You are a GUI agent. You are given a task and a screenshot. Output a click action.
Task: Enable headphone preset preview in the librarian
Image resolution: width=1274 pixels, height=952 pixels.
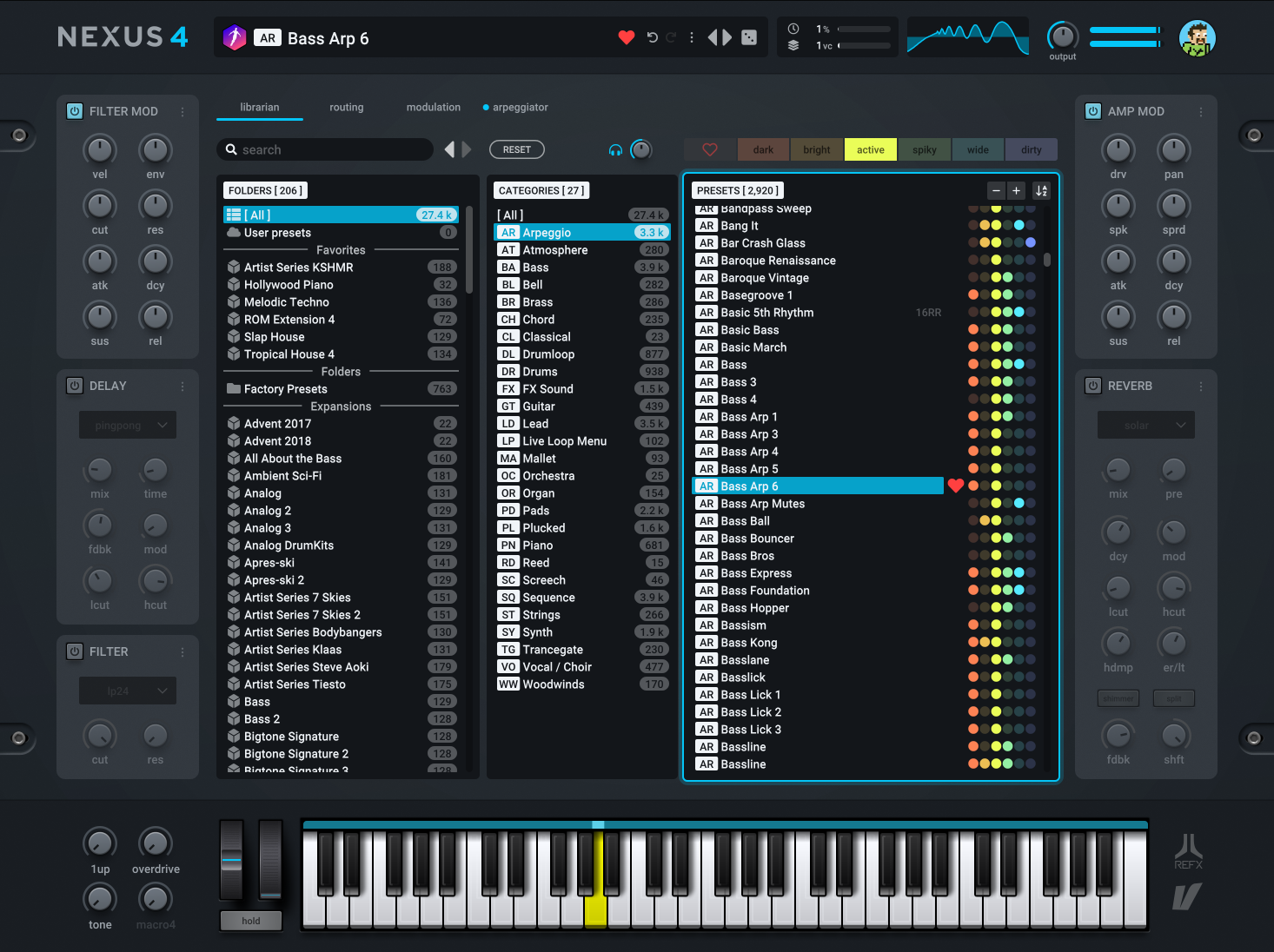click(x=615, y=149)
